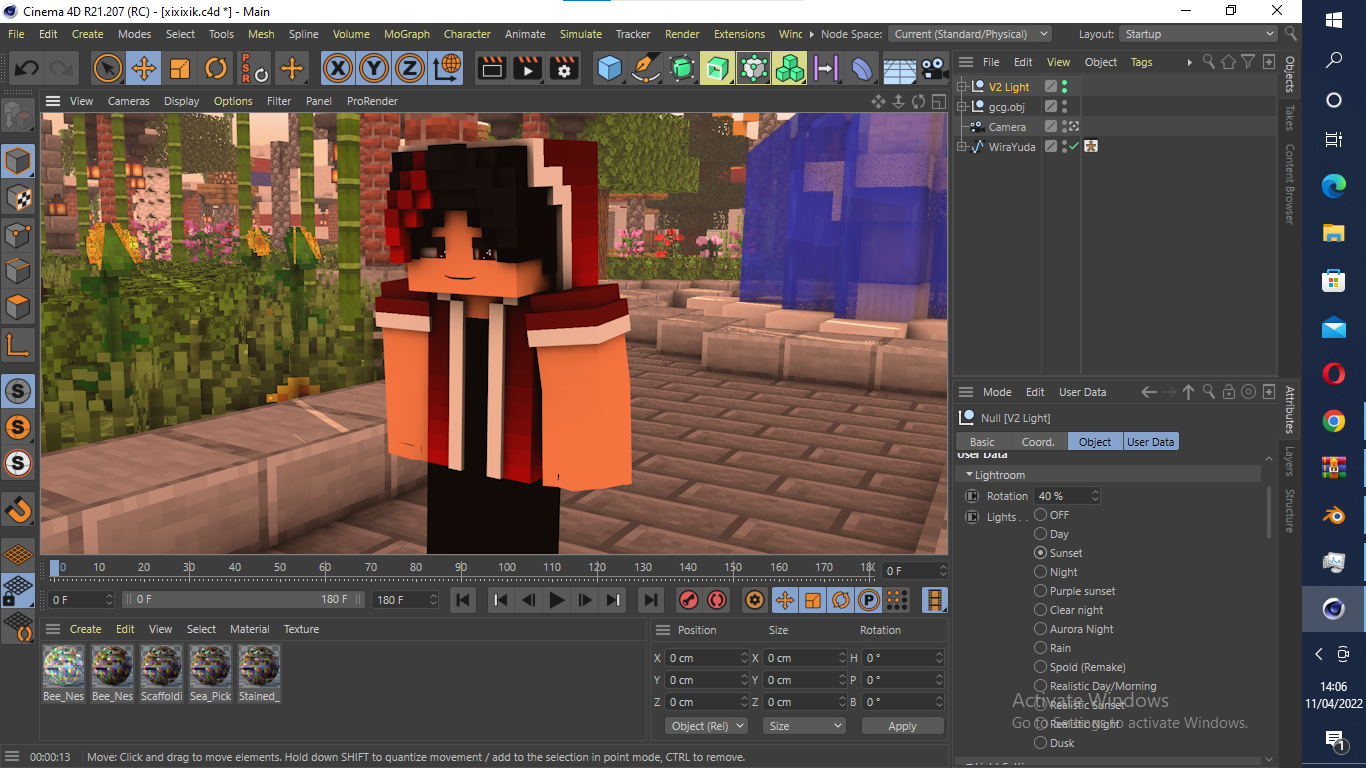This screenshot has height=768, width=1366.
Task: Switch to the User Data tab
Action: (x=1151, y=442)
